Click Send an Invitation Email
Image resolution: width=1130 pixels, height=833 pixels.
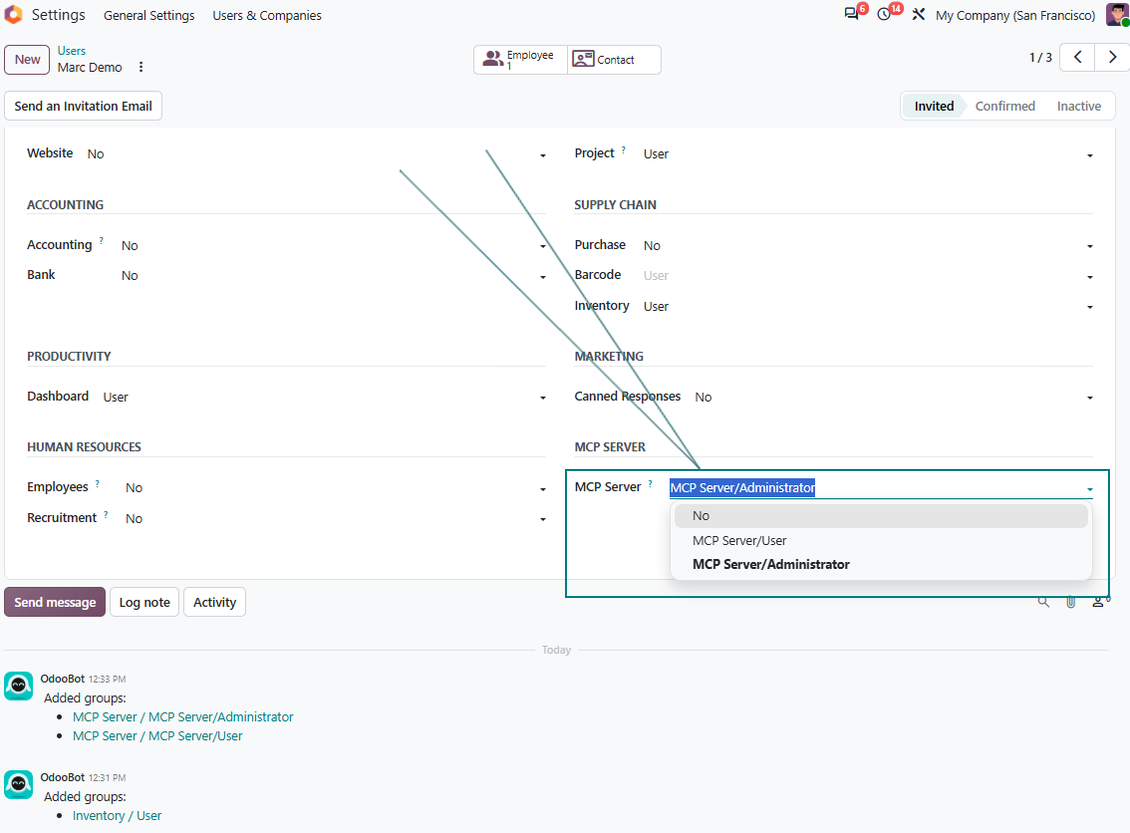pos(83,106)
